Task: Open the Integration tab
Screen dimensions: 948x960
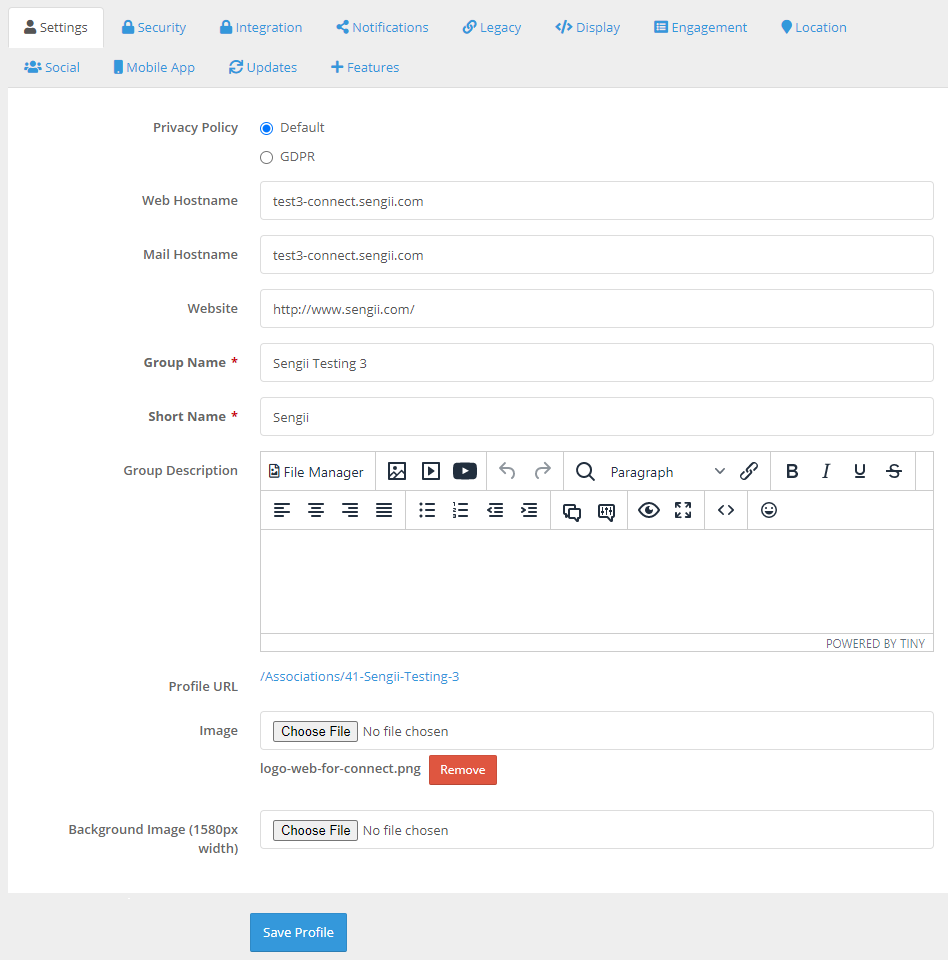Action: 261,28
